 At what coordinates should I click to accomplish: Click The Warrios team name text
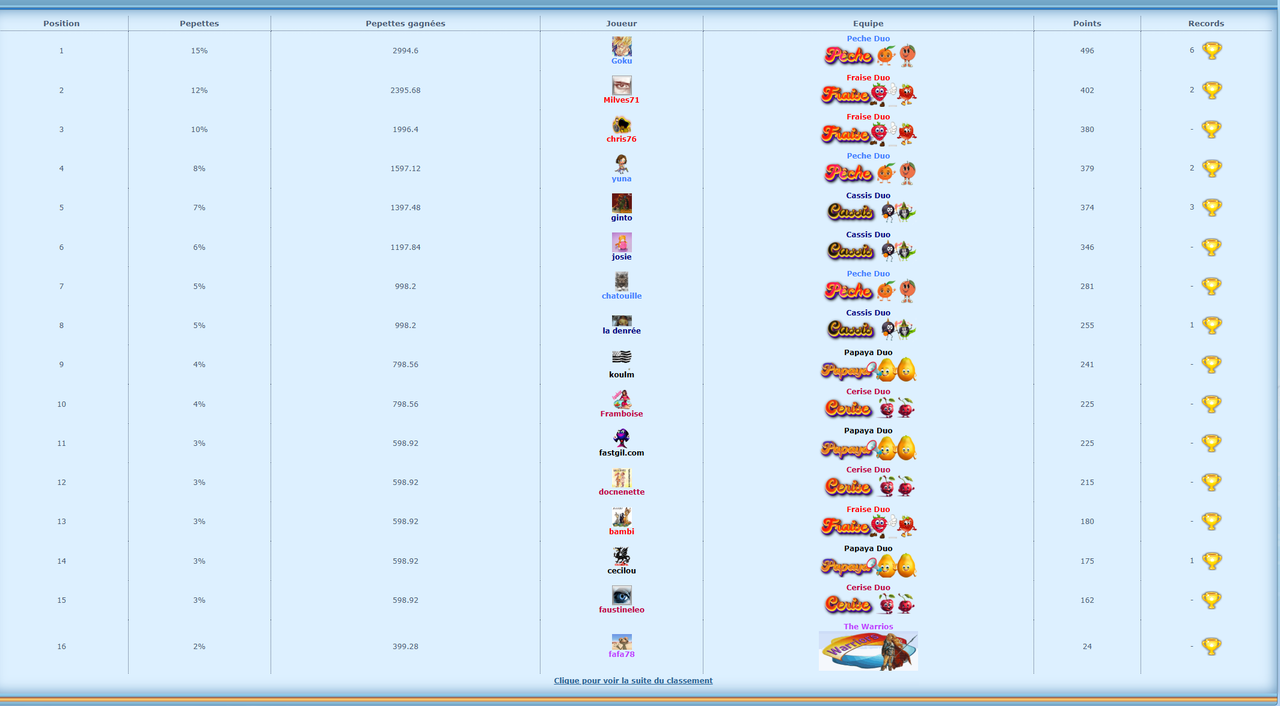[868, 627]
